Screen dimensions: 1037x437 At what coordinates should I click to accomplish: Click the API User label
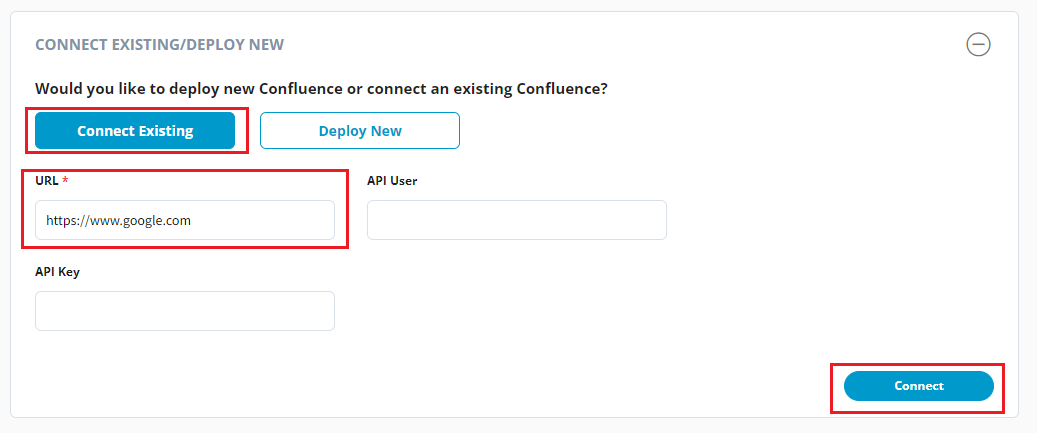click(x=392, y=181)
